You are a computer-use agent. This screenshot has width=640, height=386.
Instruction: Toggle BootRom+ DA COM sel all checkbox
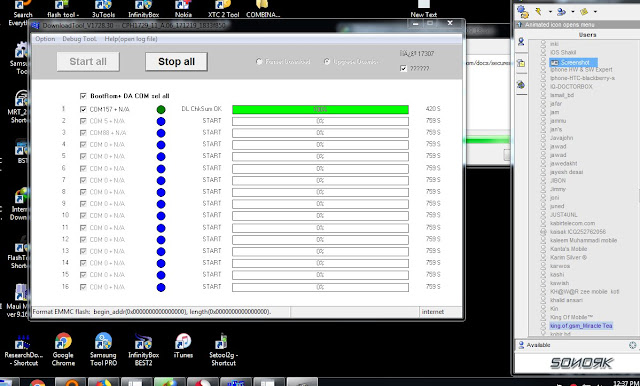click(83, 96)
